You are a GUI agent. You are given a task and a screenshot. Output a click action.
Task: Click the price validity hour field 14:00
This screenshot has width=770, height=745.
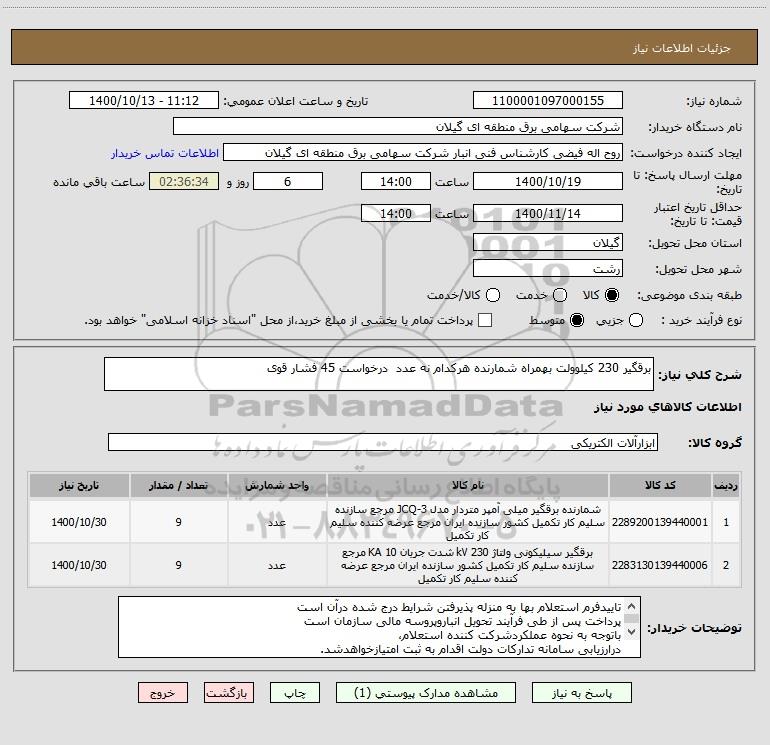tap(396, 213)
